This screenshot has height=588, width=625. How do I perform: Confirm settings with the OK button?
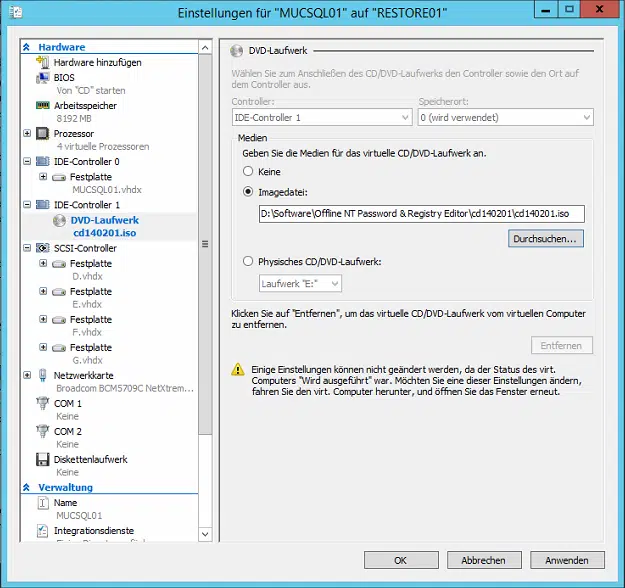point(400,560)
